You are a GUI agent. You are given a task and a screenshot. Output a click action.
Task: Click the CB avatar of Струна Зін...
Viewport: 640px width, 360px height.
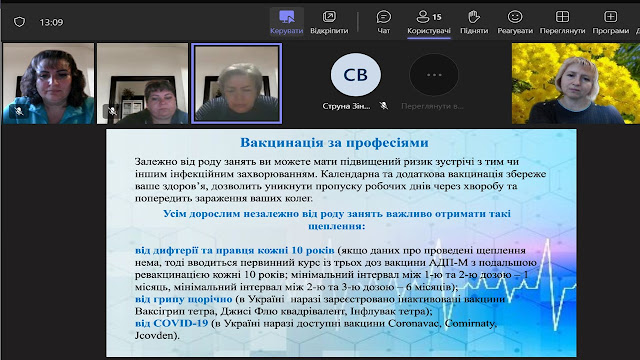coord(356,75)
